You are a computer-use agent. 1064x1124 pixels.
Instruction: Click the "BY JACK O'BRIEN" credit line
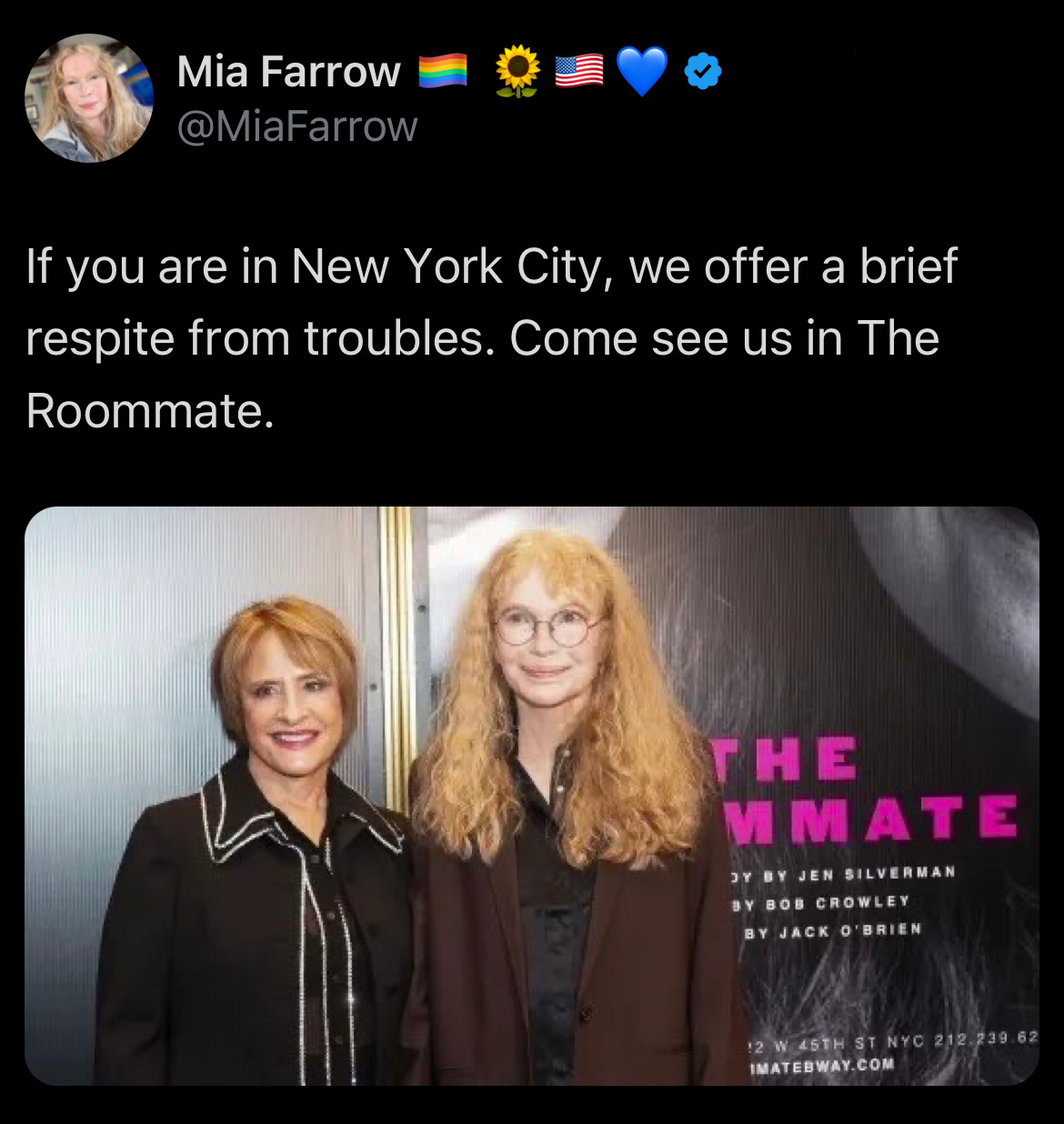point(832,929)
